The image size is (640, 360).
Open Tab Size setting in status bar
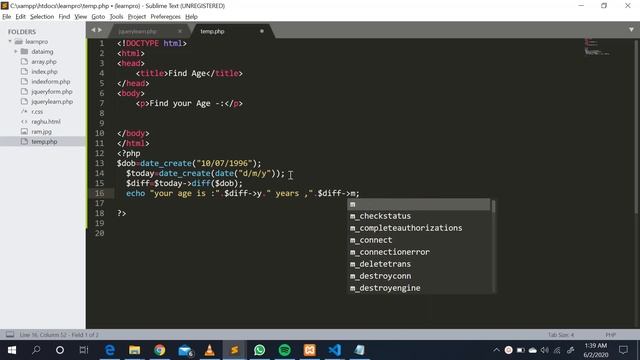[561, 335]
